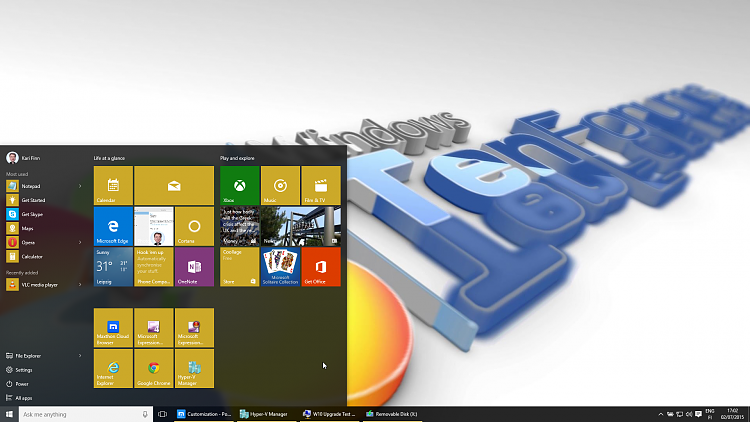Open the volume control in system tray
The height and width of the screenshot is (422, 750).
point(689,414)
